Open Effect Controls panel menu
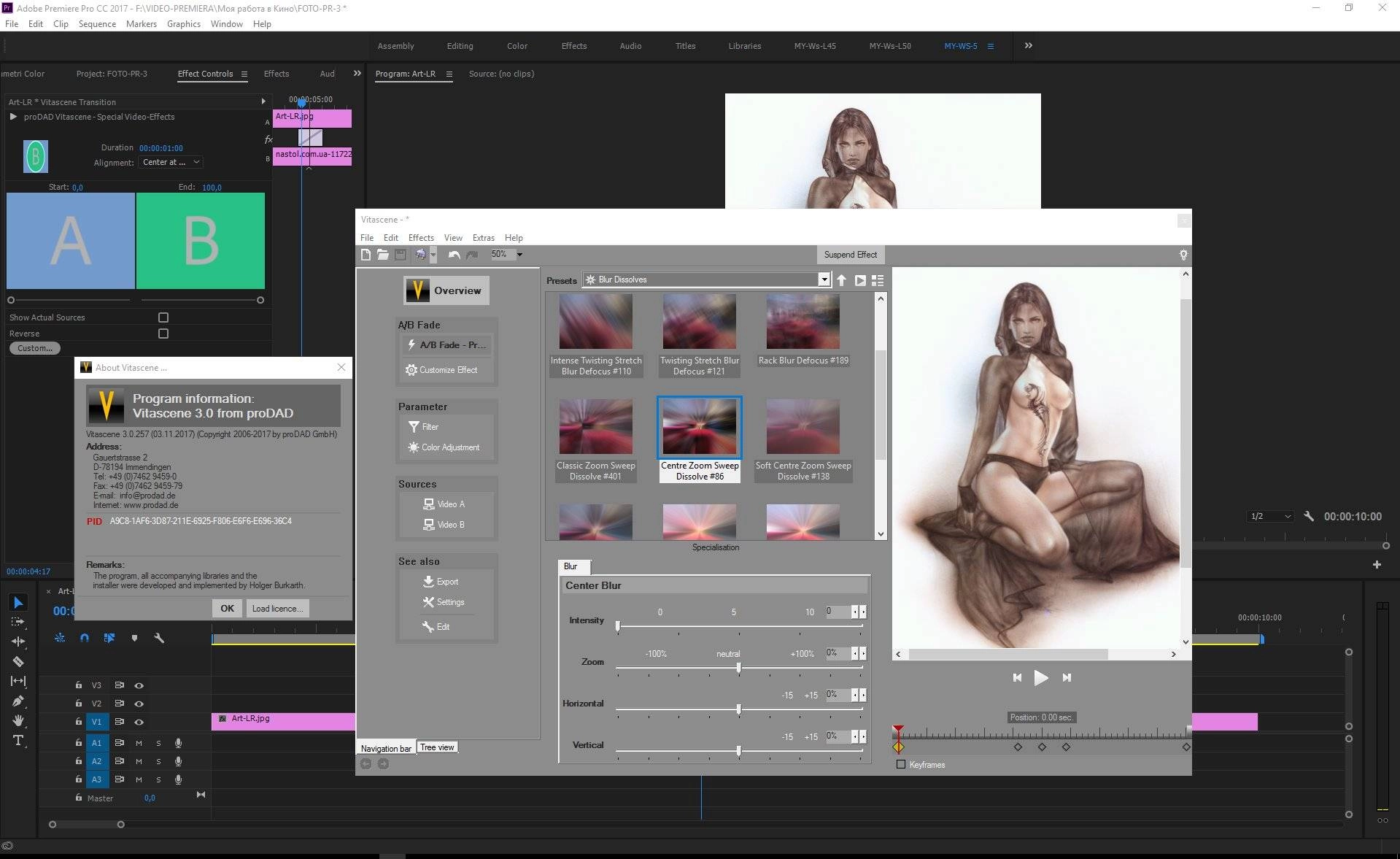Screen dimensions: 1400x859 pos(244,74)
